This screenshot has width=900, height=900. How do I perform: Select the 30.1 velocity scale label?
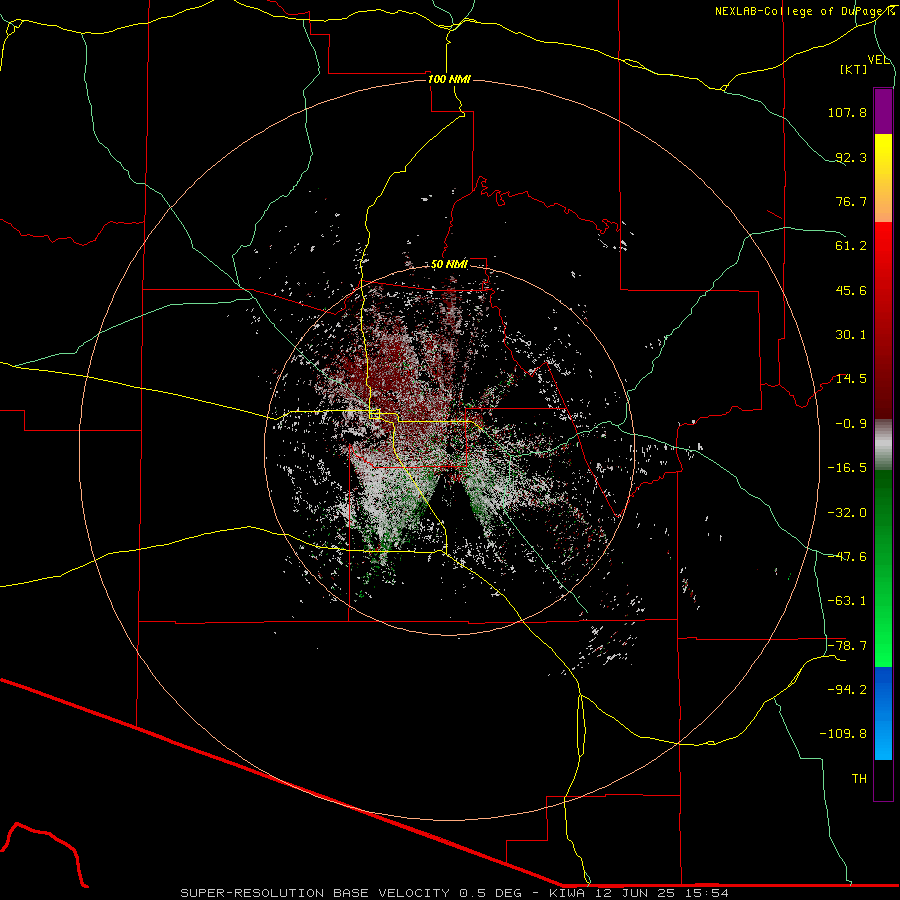click(x=851, y=335)
